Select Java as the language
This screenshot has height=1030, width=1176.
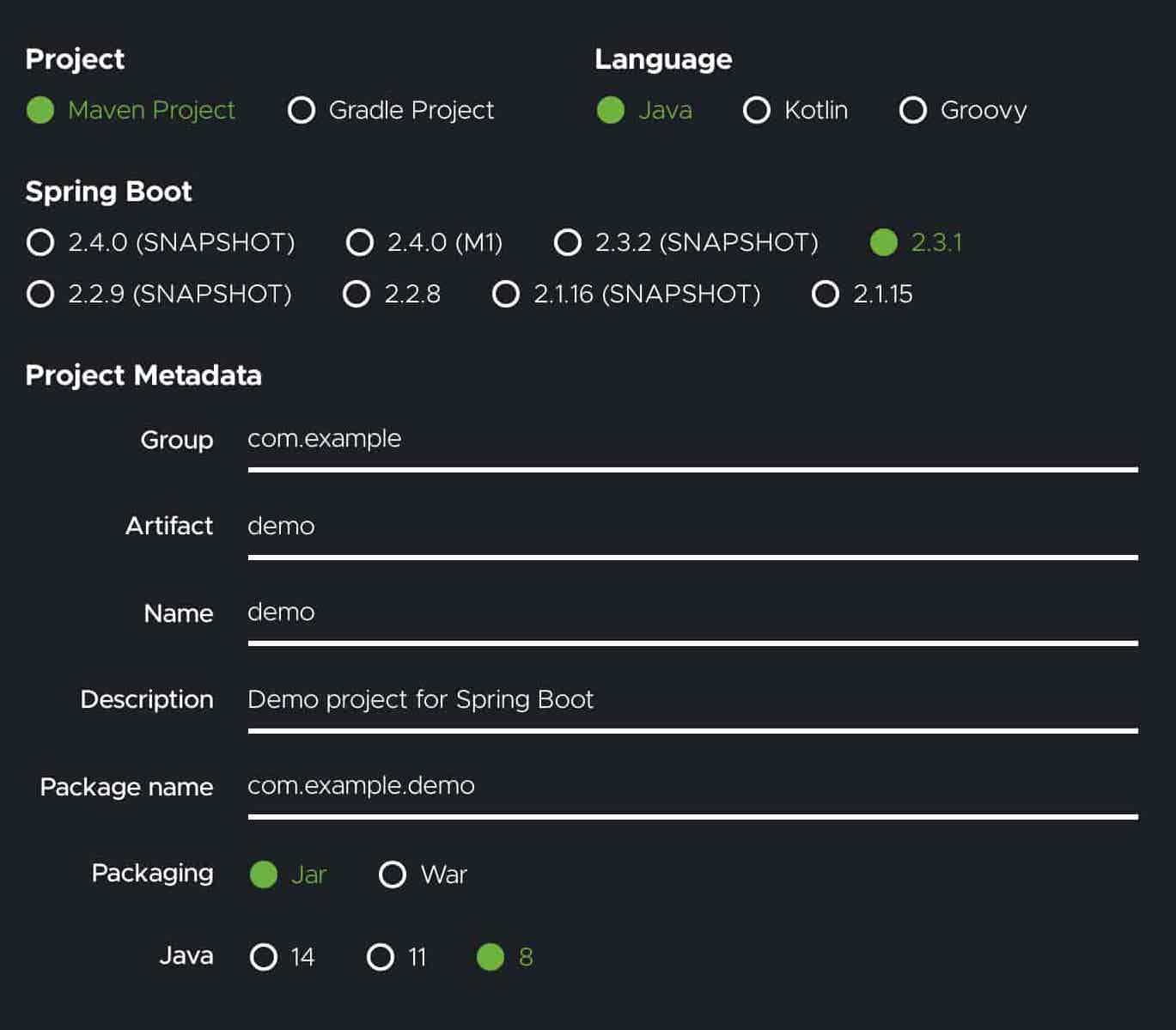[x=611, y=110]
